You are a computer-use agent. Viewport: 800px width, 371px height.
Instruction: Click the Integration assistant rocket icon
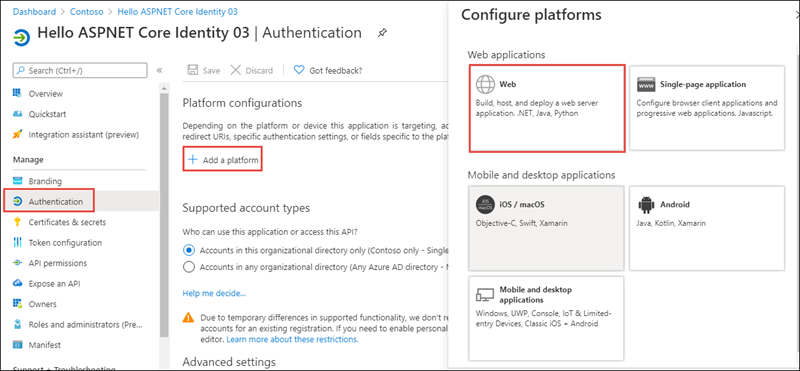18,135
